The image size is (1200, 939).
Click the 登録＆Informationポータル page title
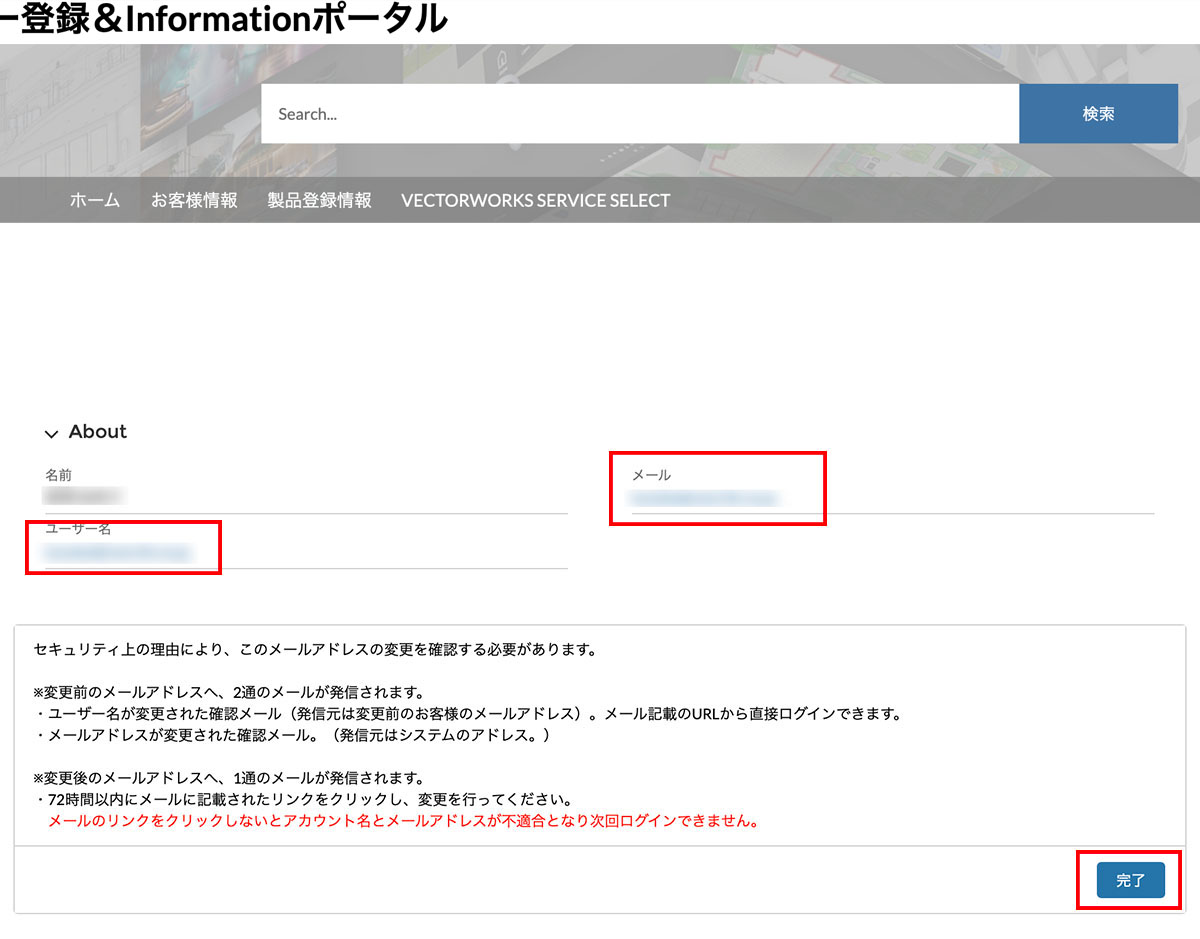tap(225, 18)
